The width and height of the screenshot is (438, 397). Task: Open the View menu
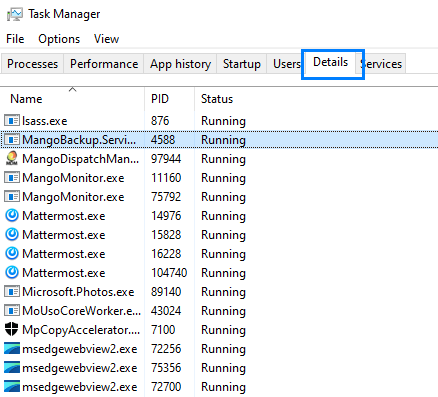coord(106,39)
